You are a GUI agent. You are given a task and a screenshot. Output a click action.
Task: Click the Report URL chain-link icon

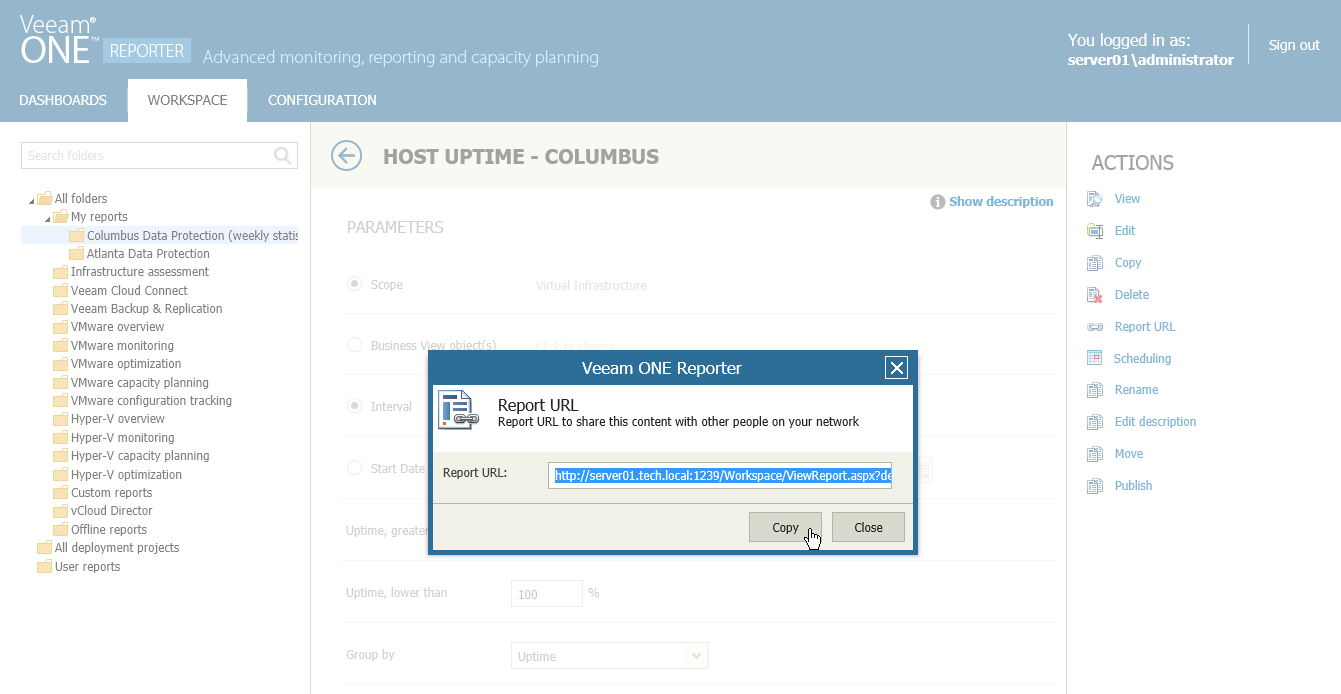tap(1095, 327)
